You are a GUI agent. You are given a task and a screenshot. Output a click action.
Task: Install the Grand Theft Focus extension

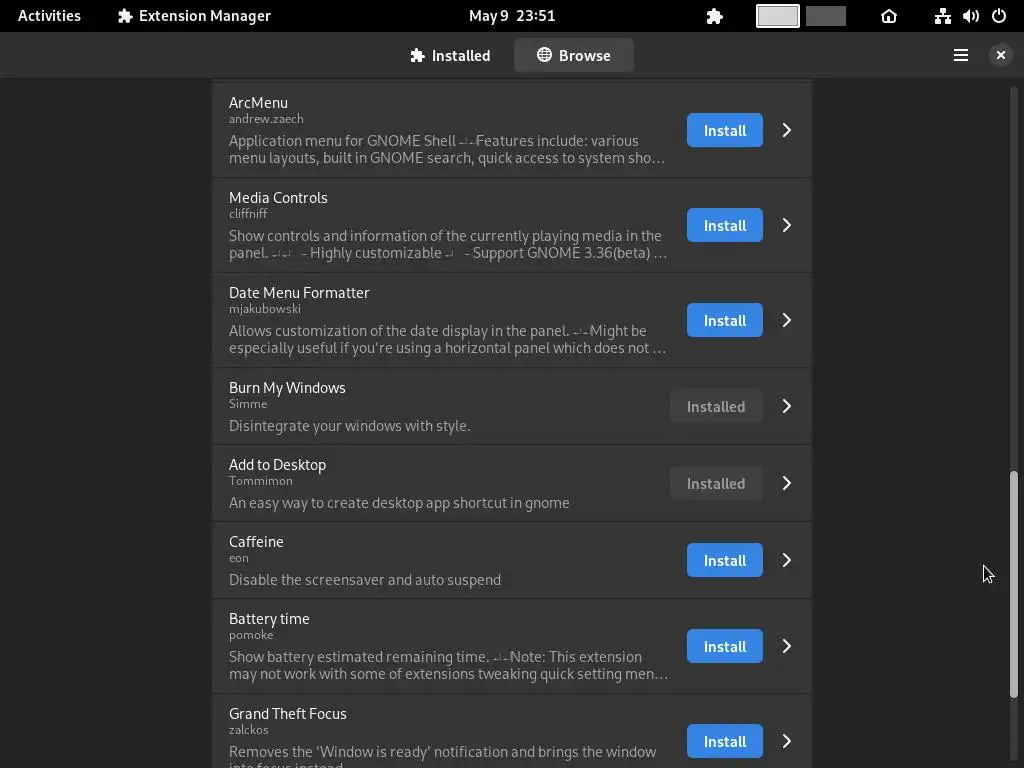click(x=724, y=741)
